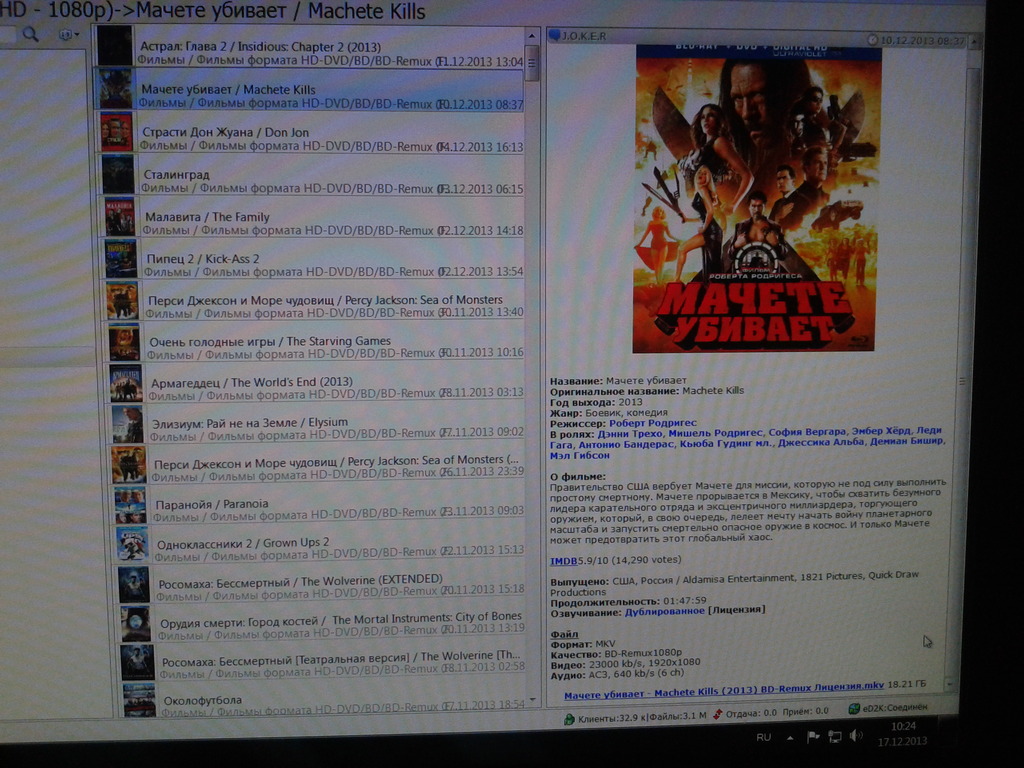Viewport: 1024px width, 768px height.
Task: Open the network tray icon
Action: tap(834, 737)
